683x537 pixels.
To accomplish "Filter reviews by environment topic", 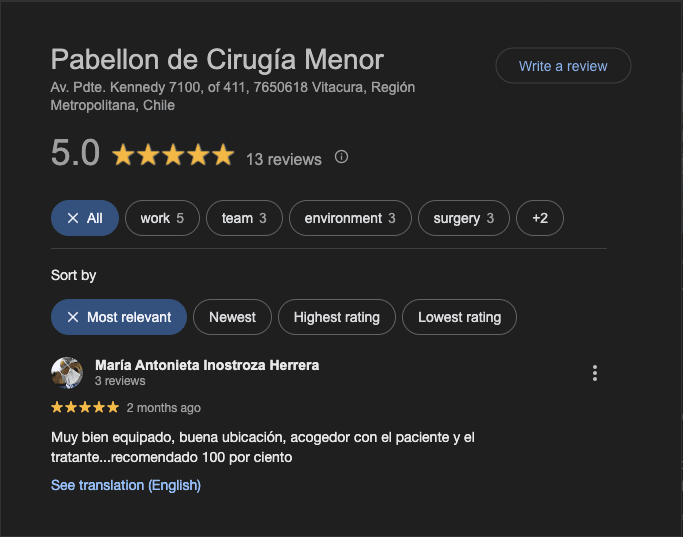I will 350,218.
